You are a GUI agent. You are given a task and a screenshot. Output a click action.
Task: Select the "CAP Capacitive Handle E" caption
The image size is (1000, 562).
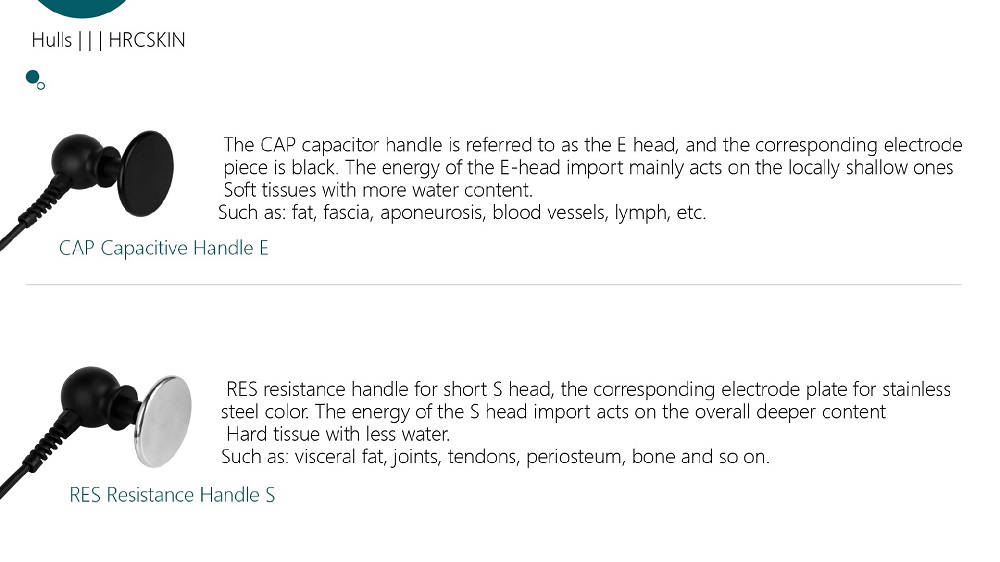[x=164, y=248]
